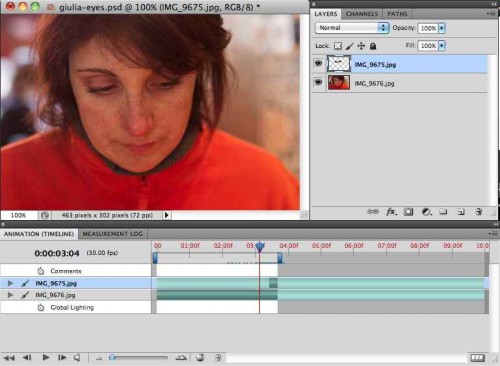Click altered-video brush icon for IMG_9675.jpg track
Viewport: 500px width, 366px height.
(25, 283)
